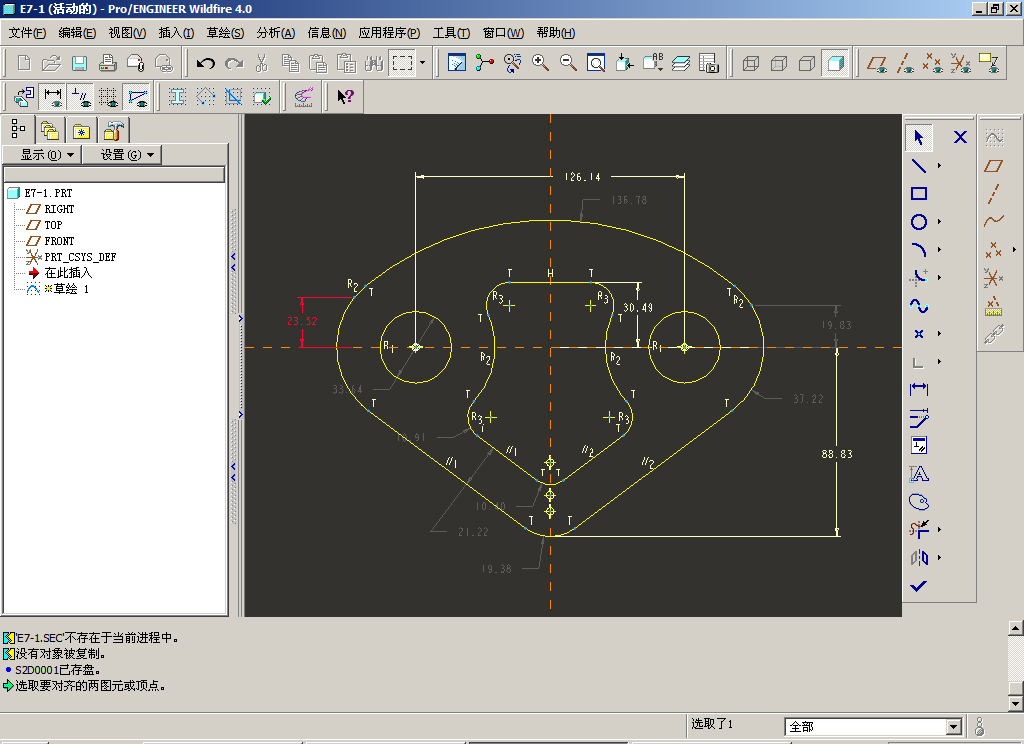Click the Redo arrow icon

[234, 63]
